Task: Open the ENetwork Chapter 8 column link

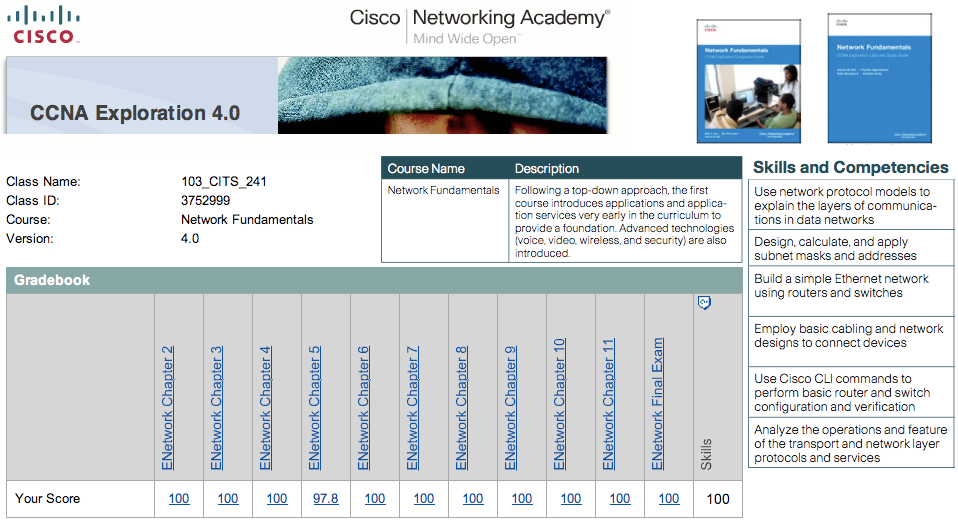Action: (x=461, y=408)
